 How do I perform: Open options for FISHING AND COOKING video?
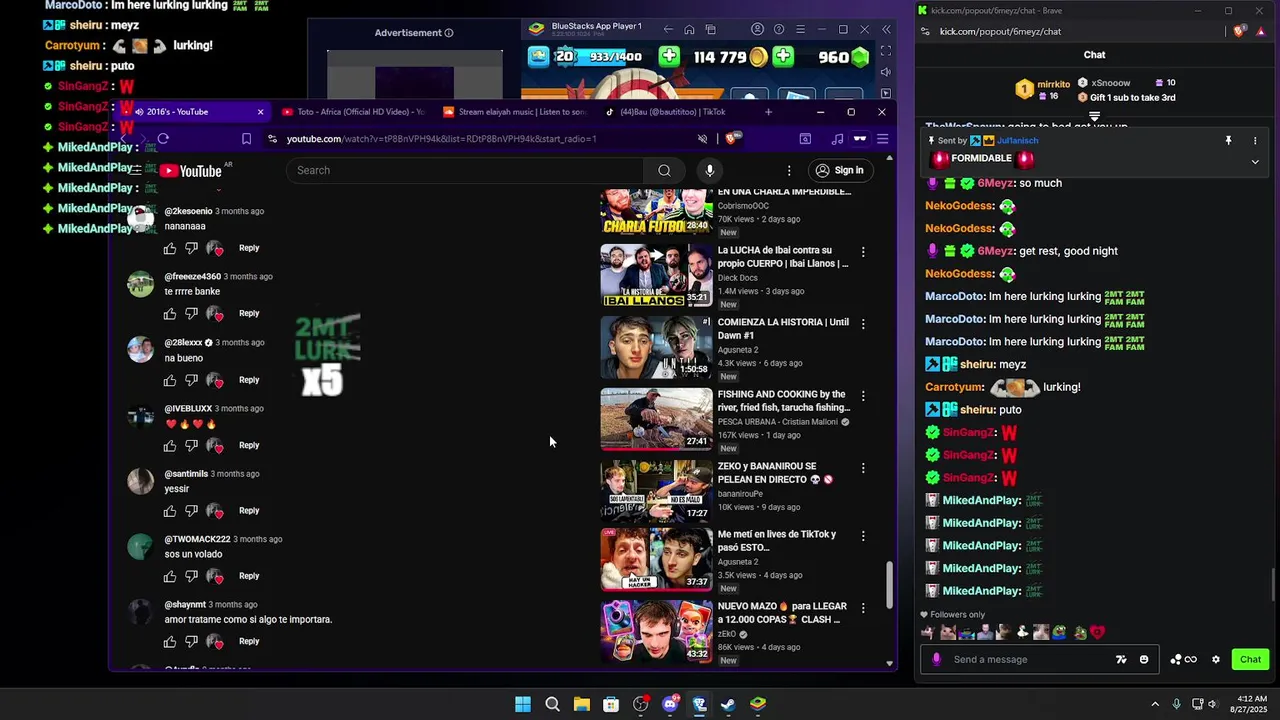coord(863,396)
